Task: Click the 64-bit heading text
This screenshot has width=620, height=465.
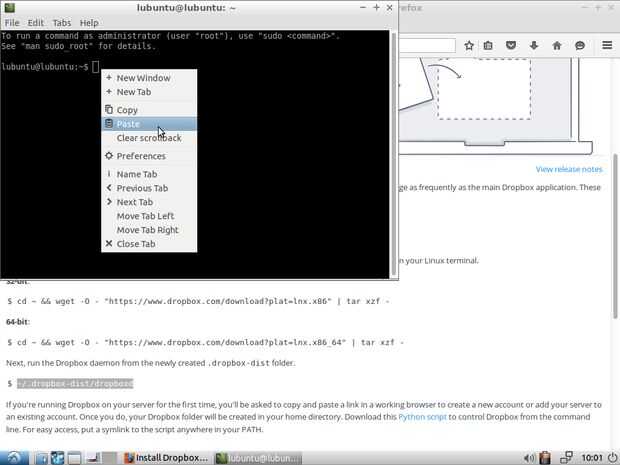Action: [x=18, y=322]
